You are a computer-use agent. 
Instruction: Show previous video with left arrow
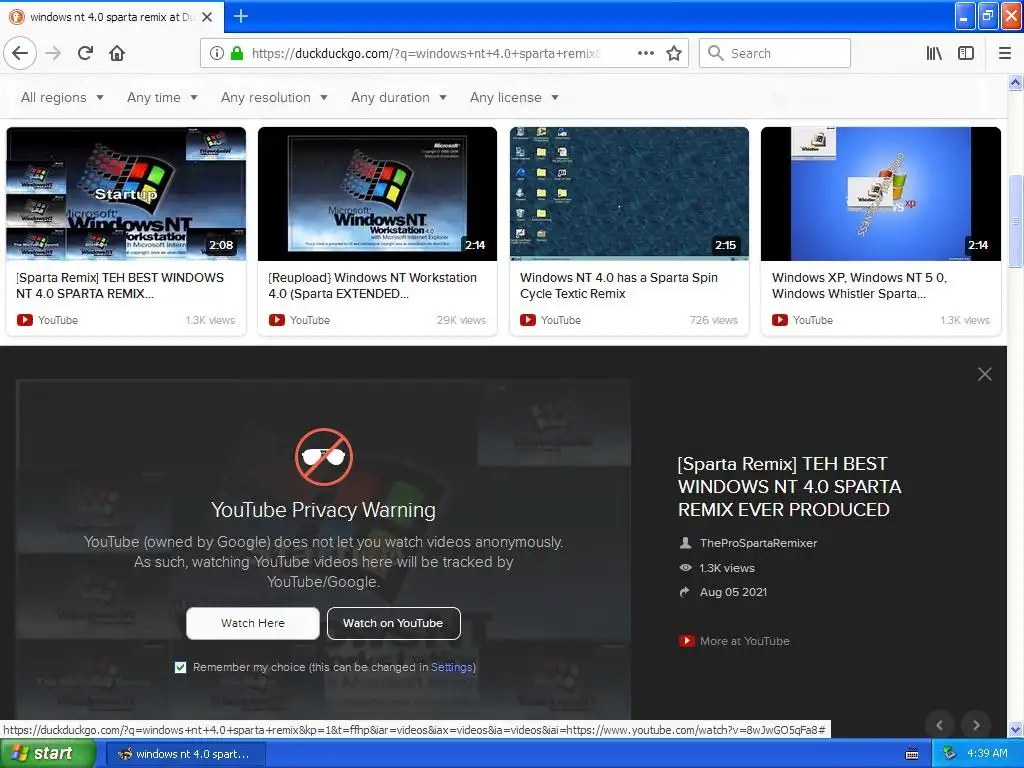pos(939,725)
